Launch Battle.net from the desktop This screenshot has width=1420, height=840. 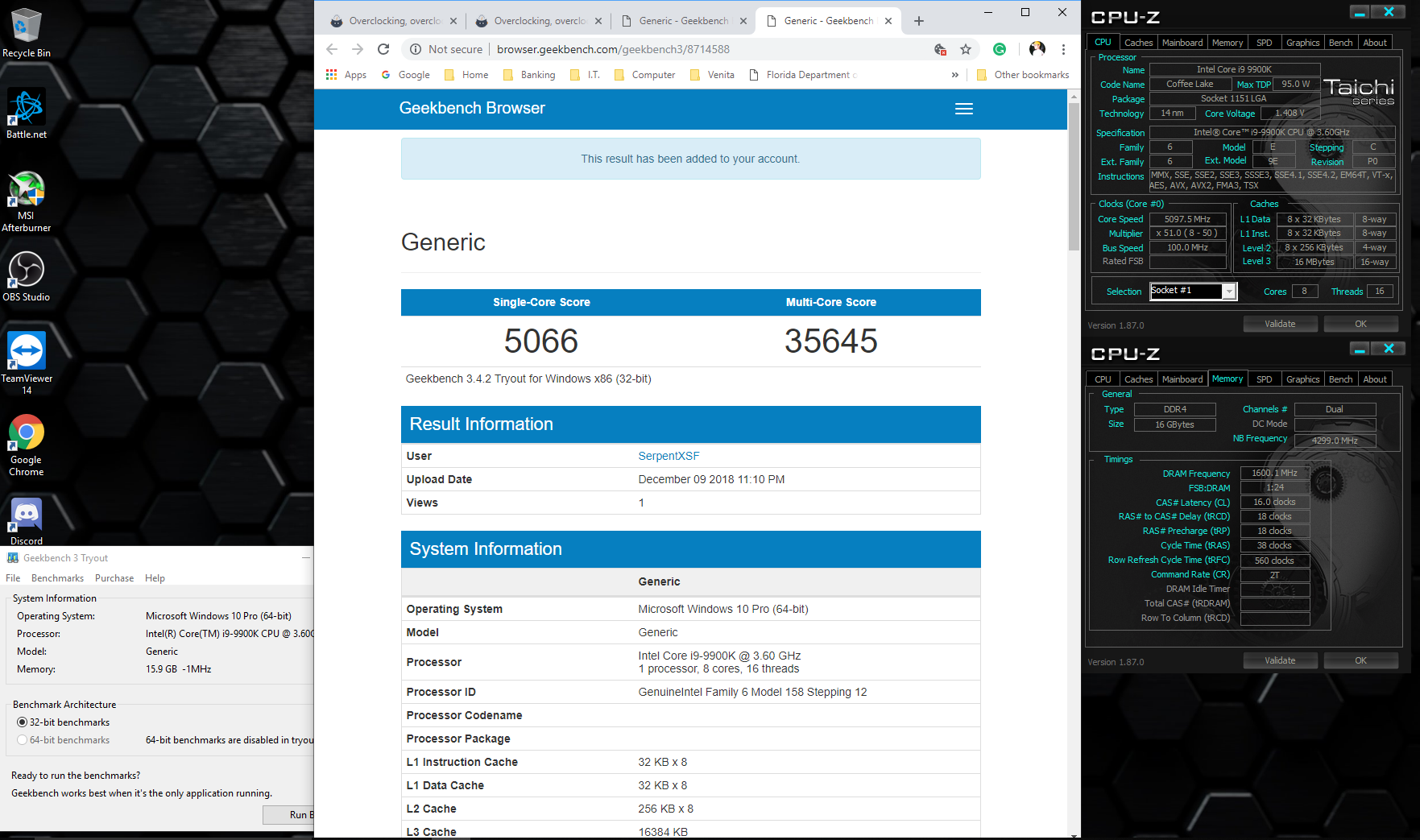click(26, 114)
